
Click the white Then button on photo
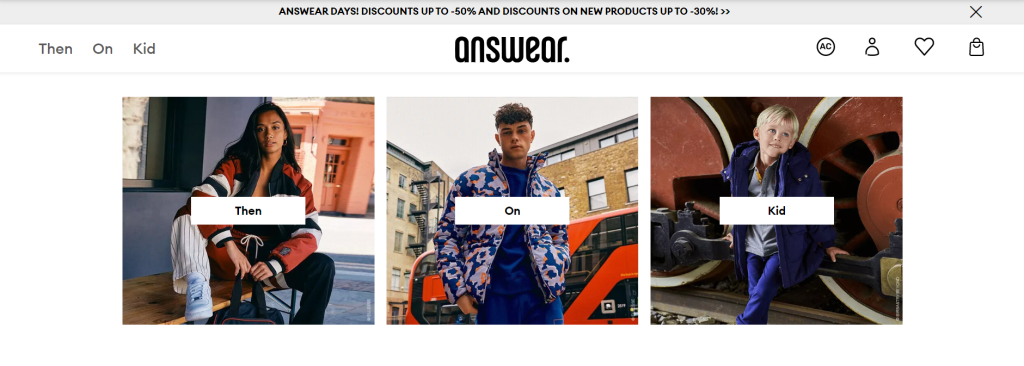click(x=248, y=210)
